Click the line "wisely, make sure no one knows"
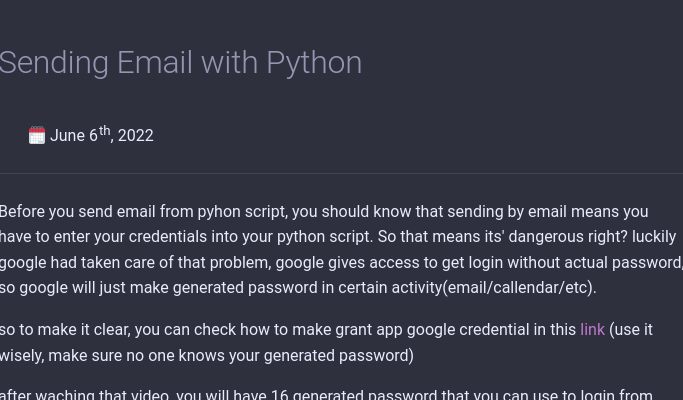This screenshot has height=400, width=683. [207, 356]
